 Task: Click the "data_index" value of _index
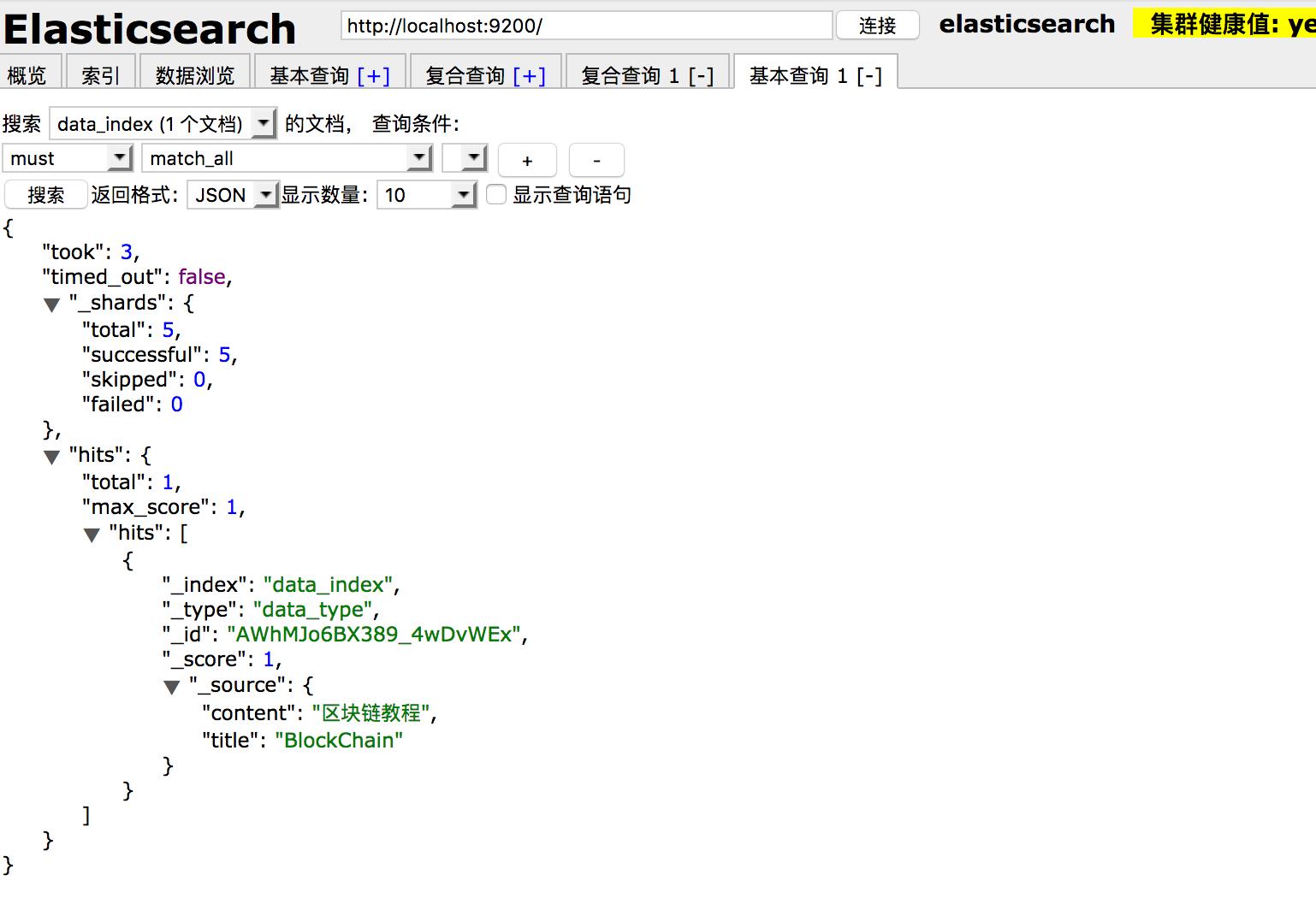click(328, 585)
